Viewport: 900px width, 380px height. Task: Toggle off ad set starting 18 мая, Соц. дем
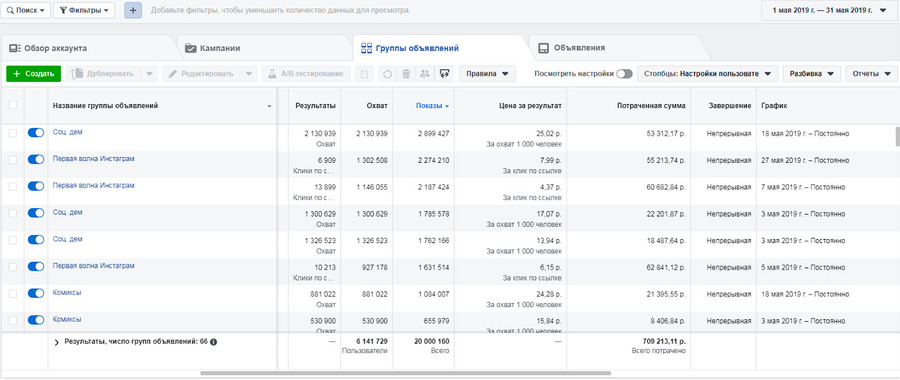[x=36, y=133]
